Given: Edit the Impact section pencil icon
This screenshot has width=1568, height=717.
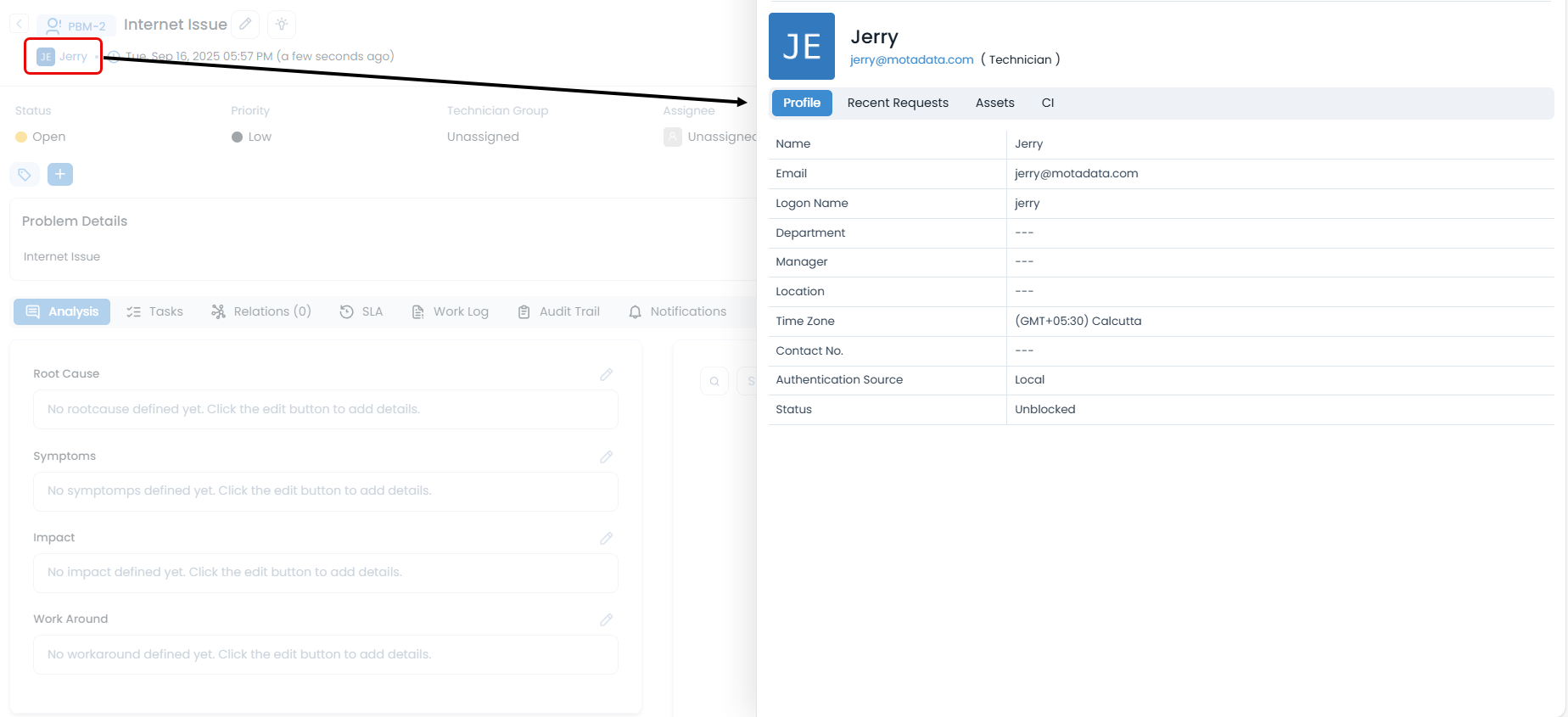Looking at the screenshot, I should pos(606,538).
